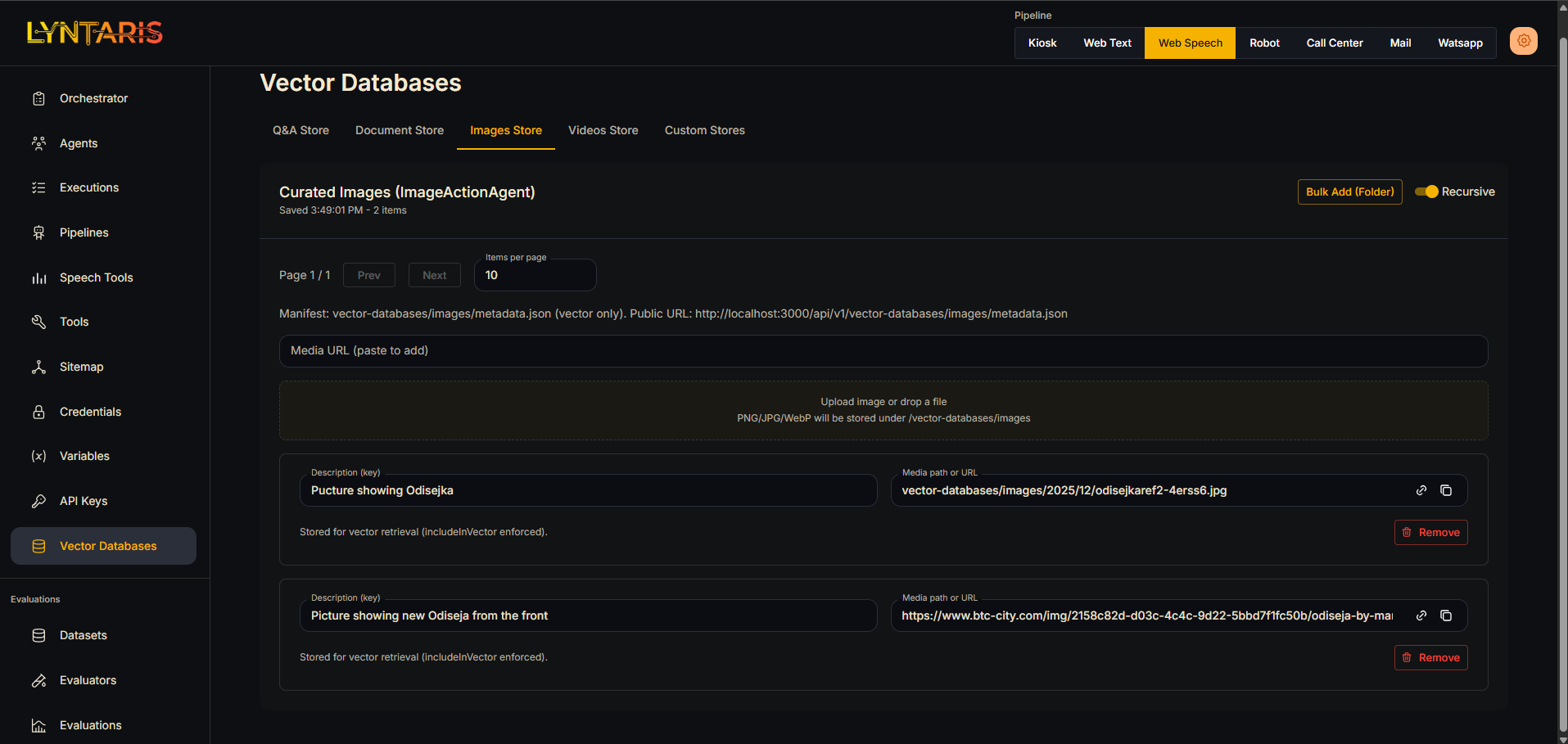Screen dimensions: 1568x744
Task: Switch to the Document Store tab
Action: pos(399,130)
